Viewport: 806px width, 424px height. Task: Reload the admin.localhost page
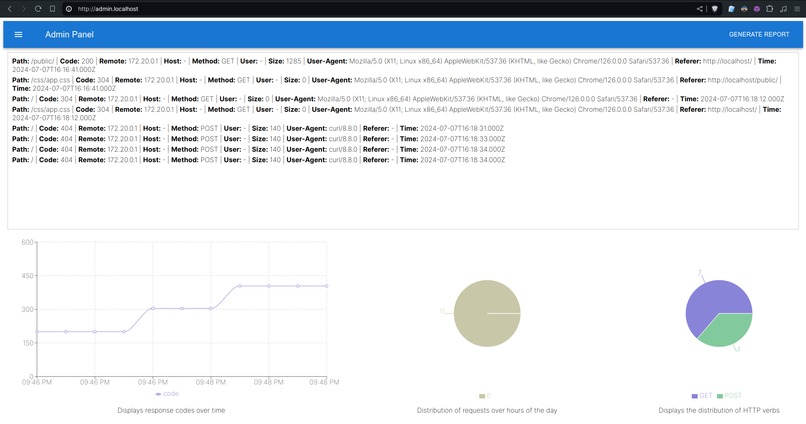(38, 9)
